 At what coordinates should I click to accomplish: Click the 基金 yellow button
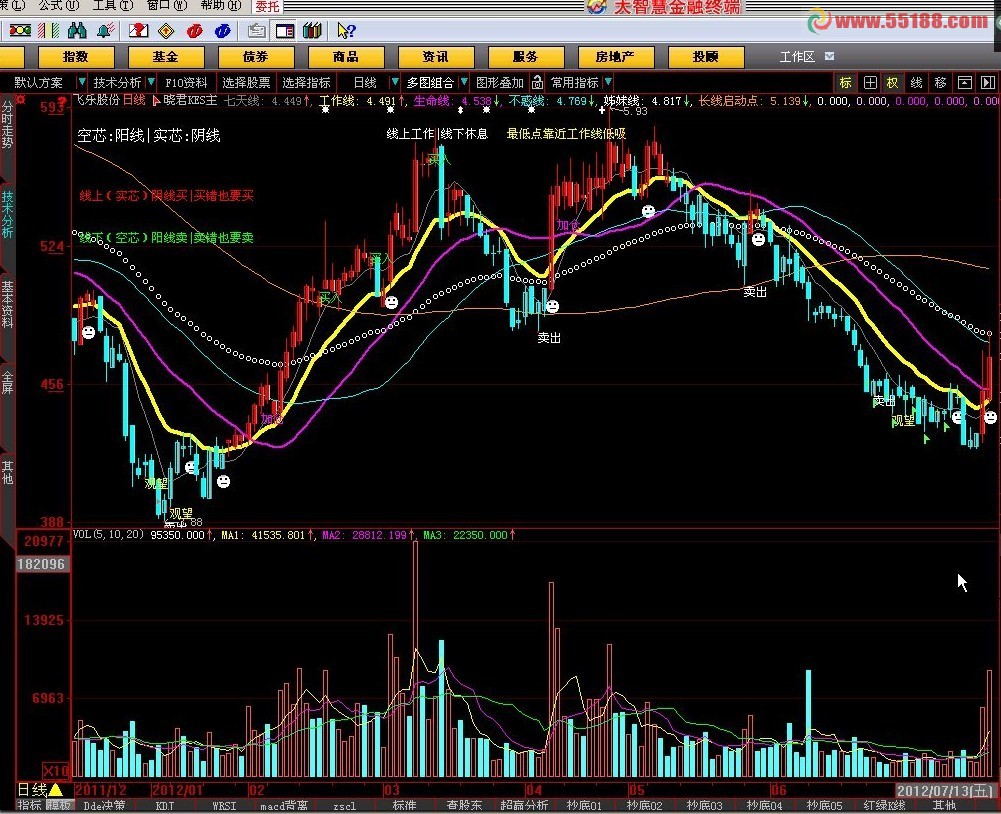tap(166, 57)
